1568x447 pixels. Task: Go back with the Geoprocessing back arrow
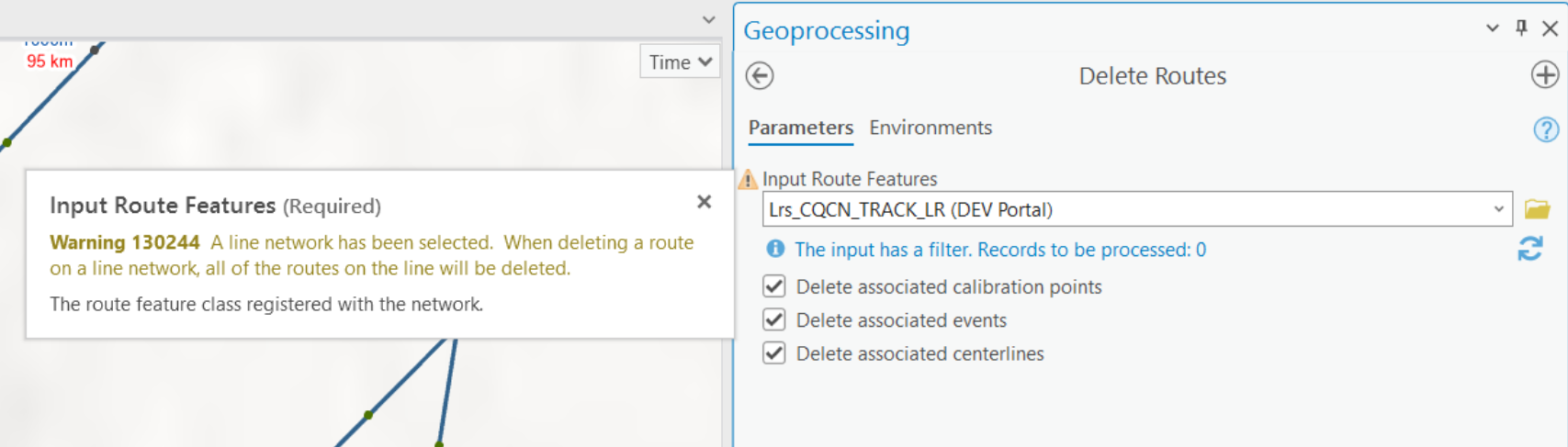point(760,75)
